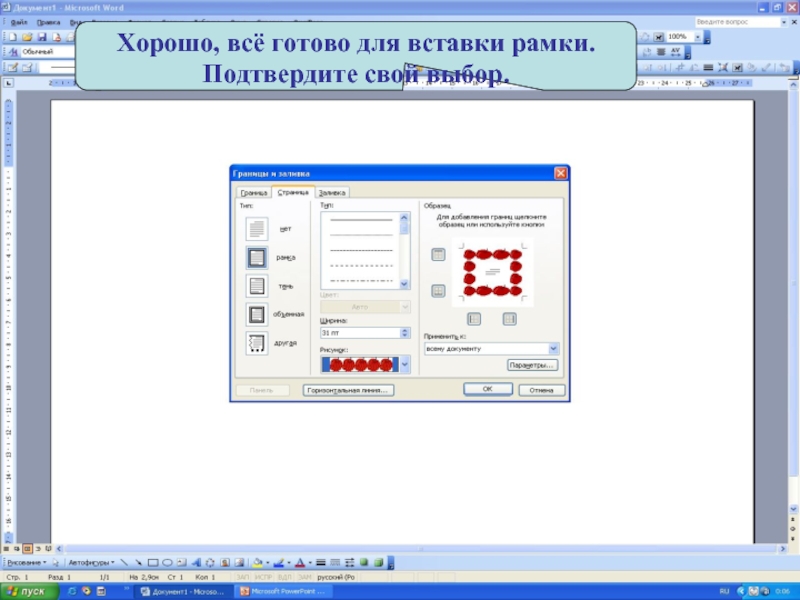Open the "пуск" Start button
The image size is (800, 600).
pyautogui.click(x=28, y=592)
